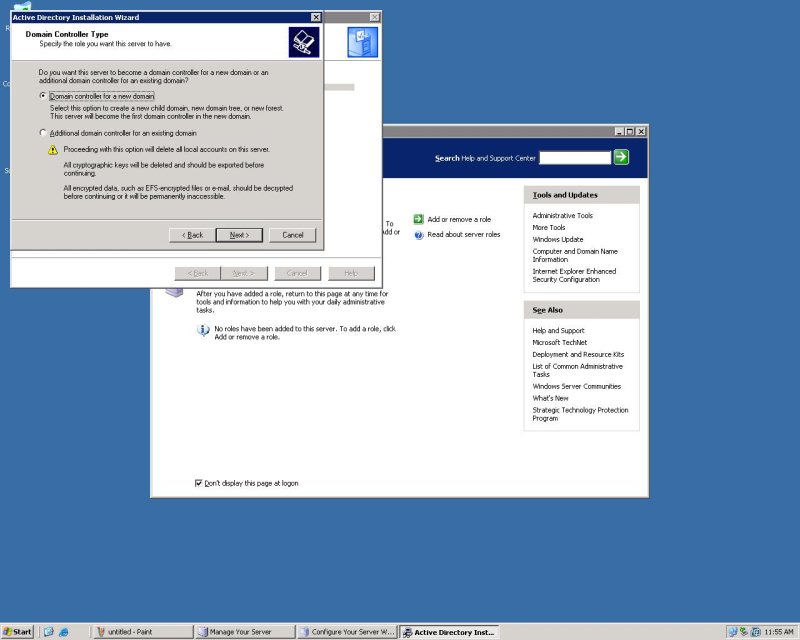Open Internet Explorer Enhanced Security Configuration
The width and height of the screenshot is (800, 640).
tap(574, 276)
